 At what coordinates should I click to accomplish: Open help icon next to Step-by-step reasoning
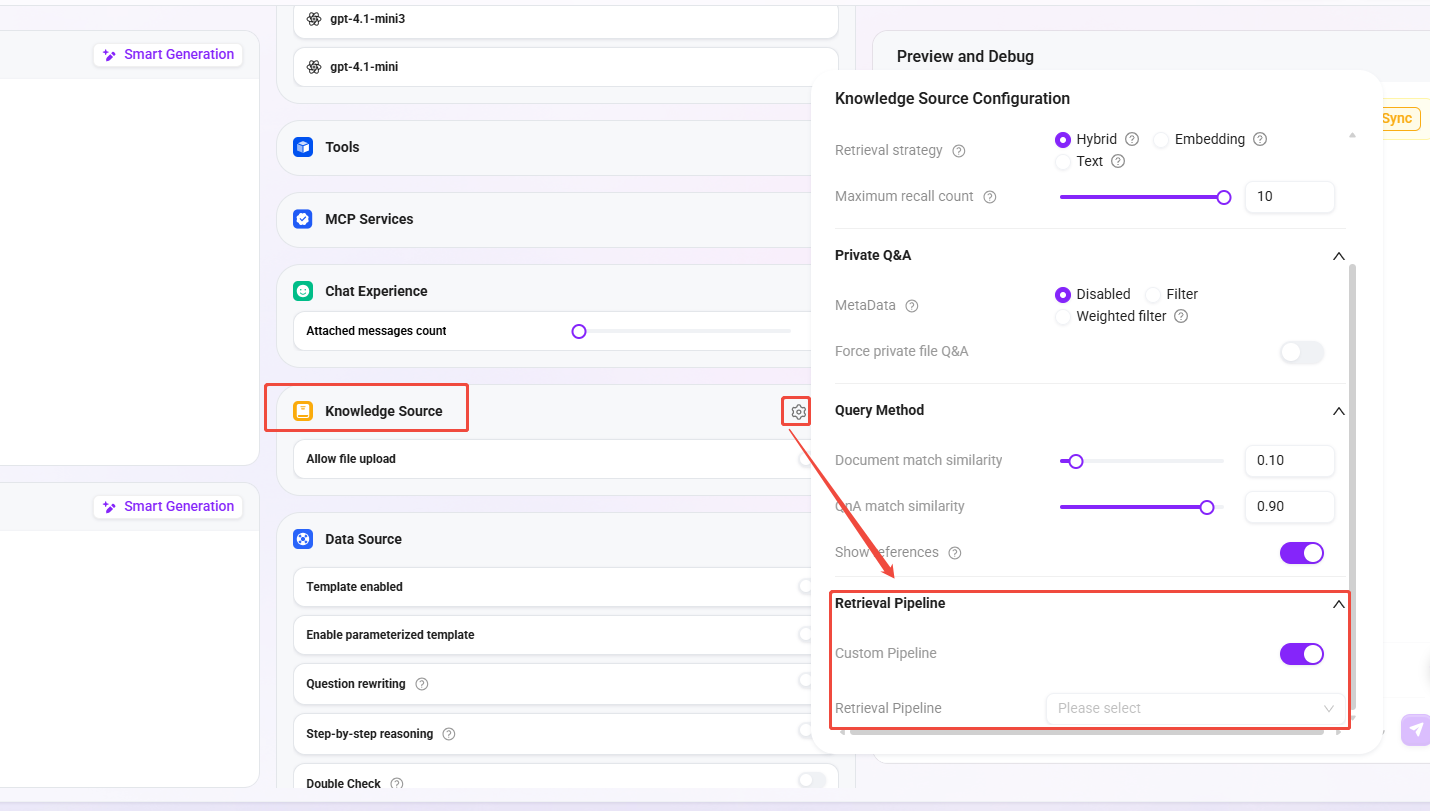click(449, 734)
